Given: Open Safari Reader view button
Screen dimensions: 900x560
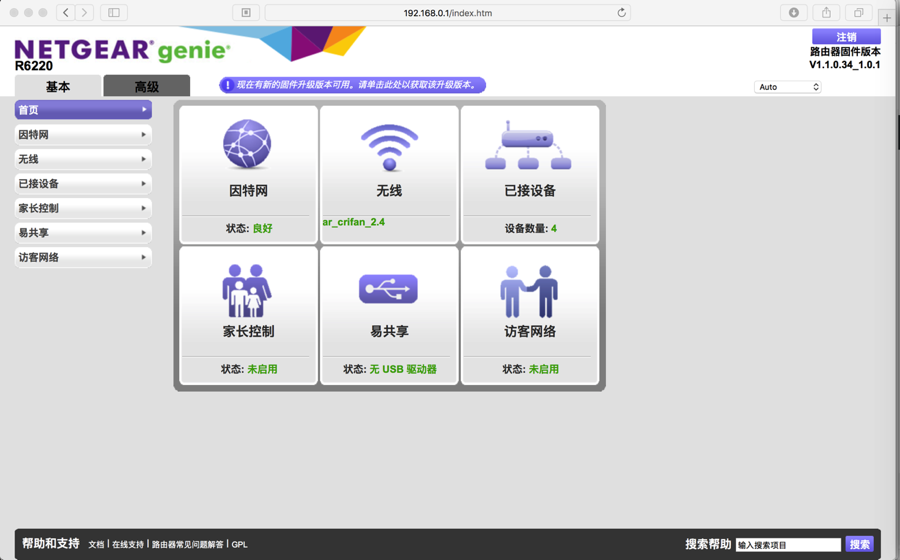Looking at the screenshot, I should click(x=246, y=13).
